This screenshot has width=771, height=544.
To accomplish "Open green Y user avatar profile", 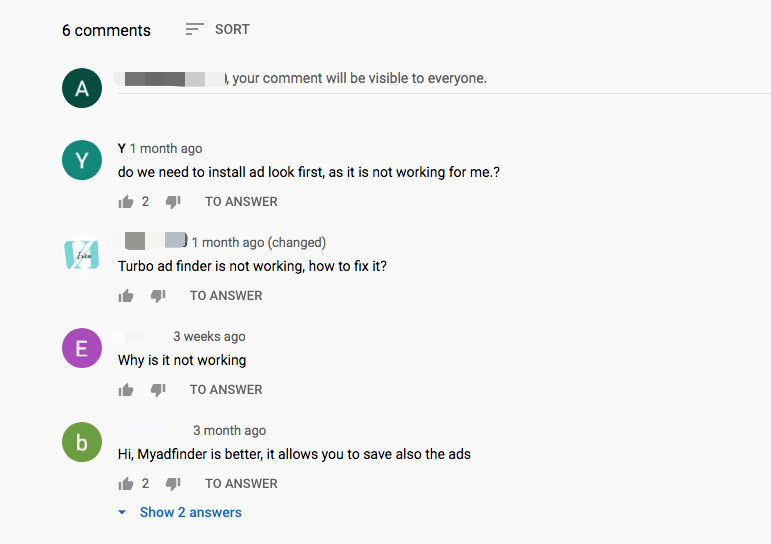I will click(x=82, y=160).
